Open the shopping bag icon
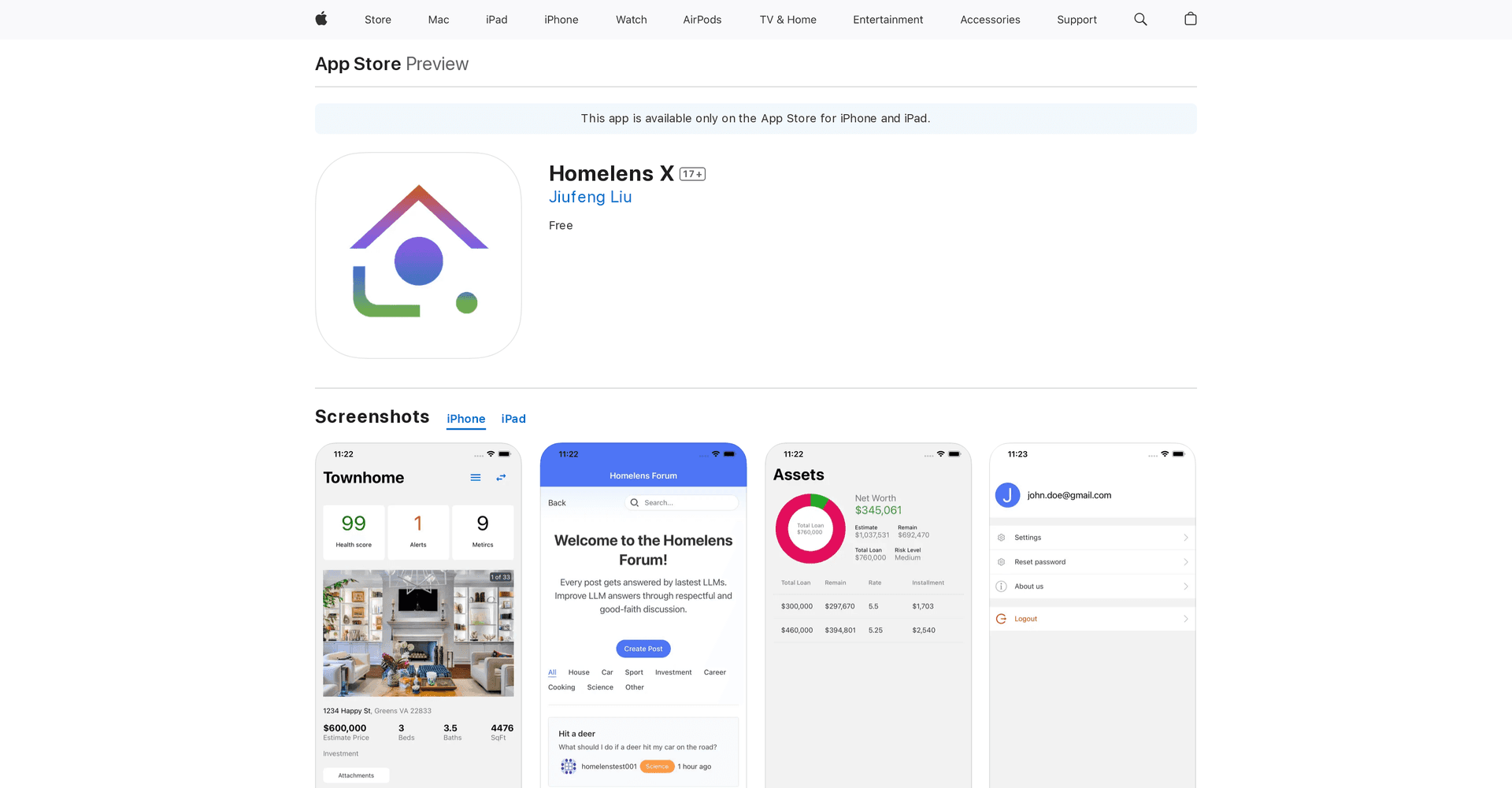 pos(1191,19)
